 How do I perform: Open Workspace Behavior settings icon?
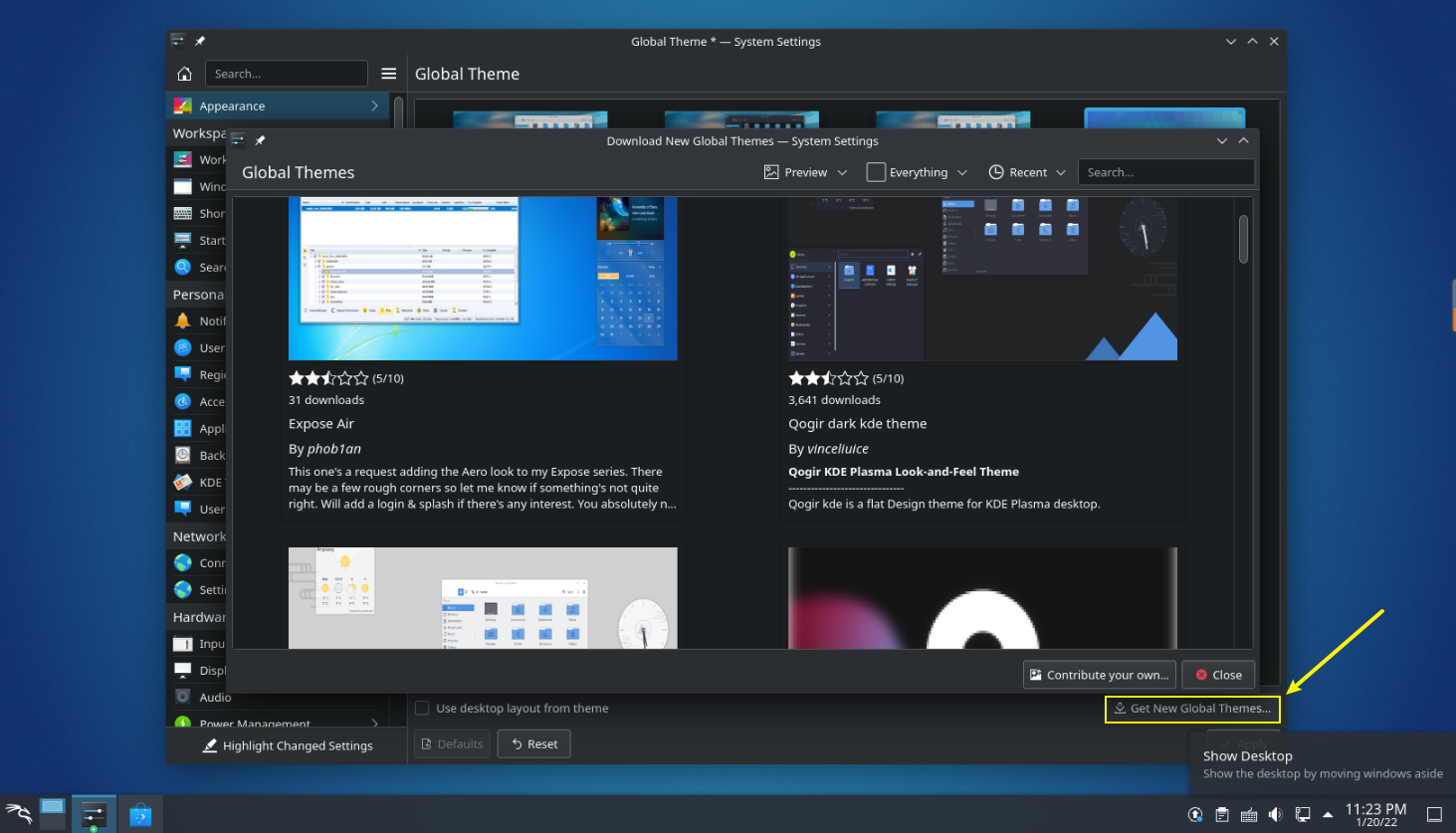pyautogui.click(x=183, y=159)
